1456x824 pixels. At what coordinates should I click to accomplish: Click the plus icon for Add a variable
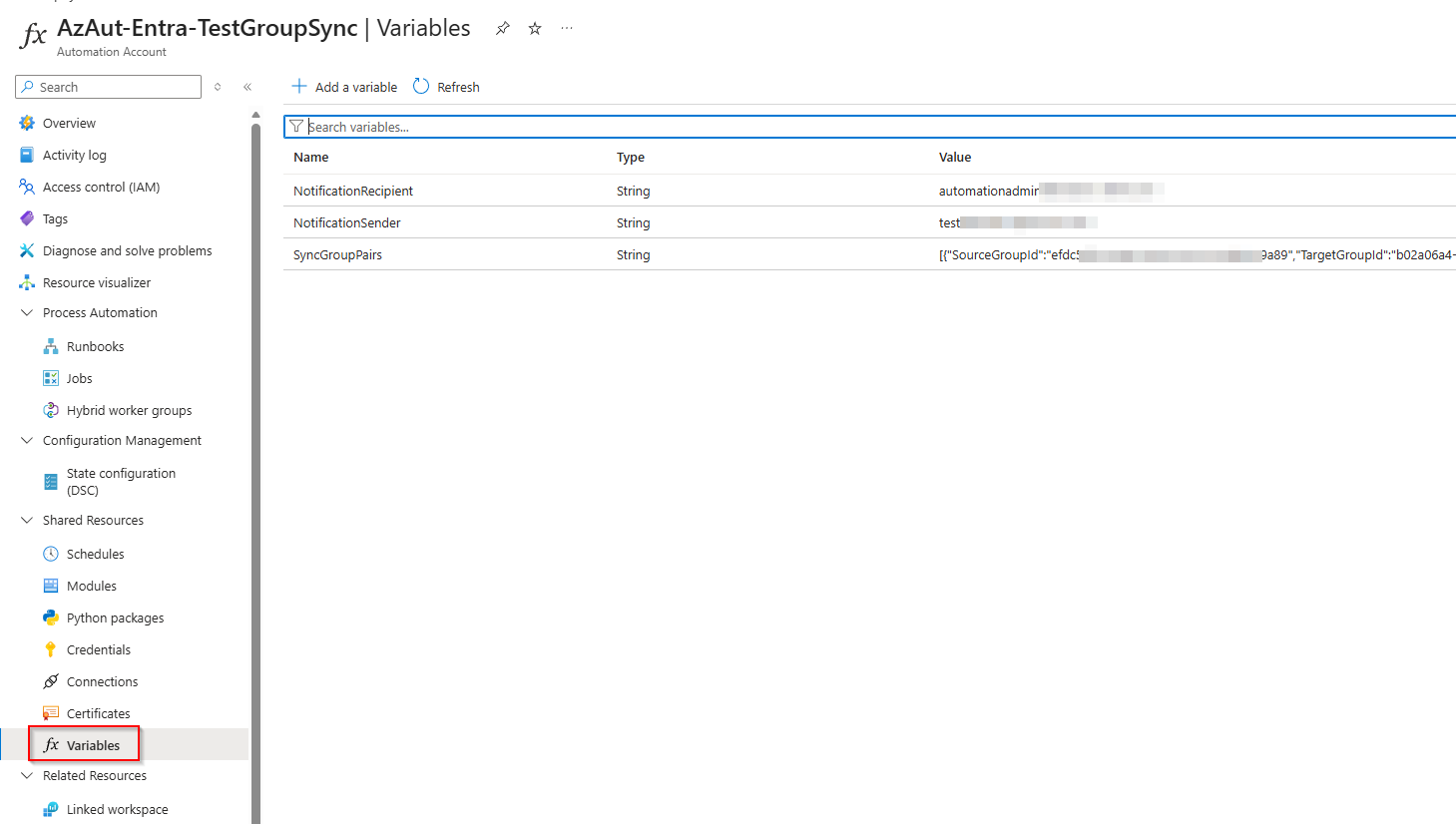299,87
